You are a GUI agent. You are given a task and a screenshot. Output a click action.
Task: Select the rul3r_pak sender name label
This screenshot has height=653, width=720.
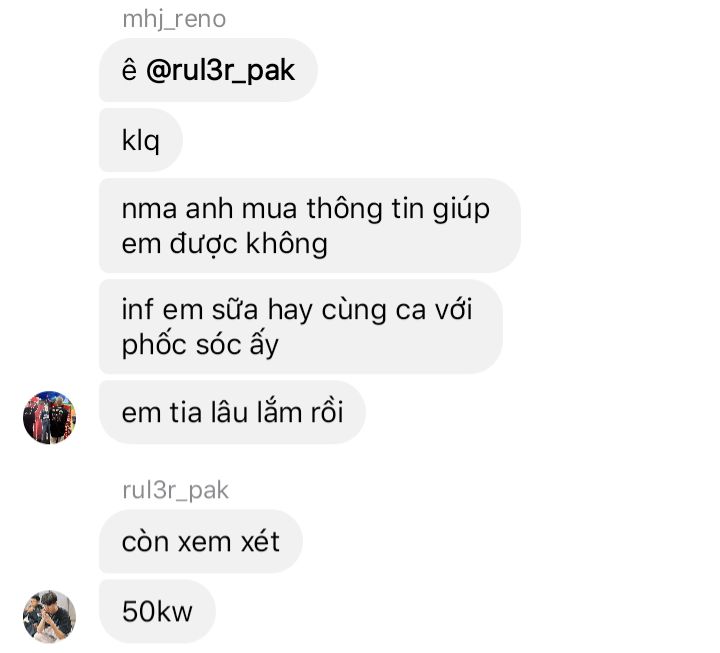[175, 490]
